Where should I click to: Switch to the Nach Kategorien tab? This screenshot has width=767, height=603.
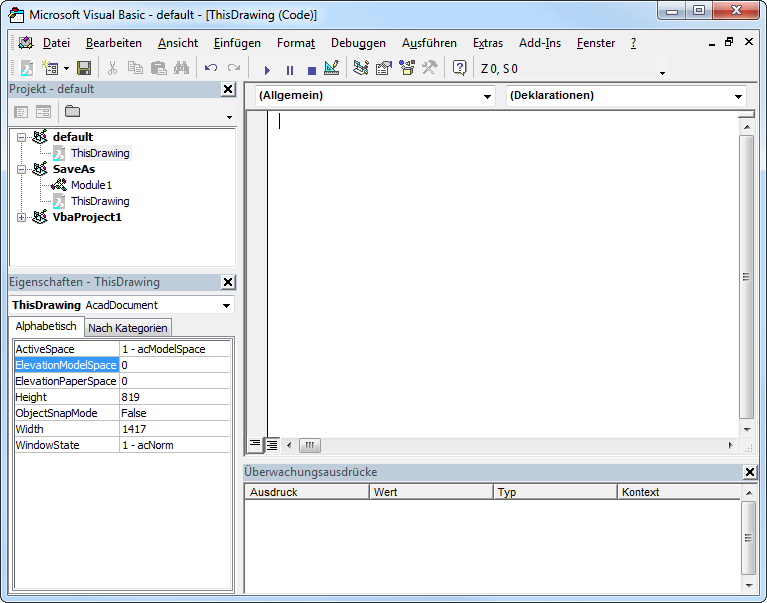coord(128,328)
